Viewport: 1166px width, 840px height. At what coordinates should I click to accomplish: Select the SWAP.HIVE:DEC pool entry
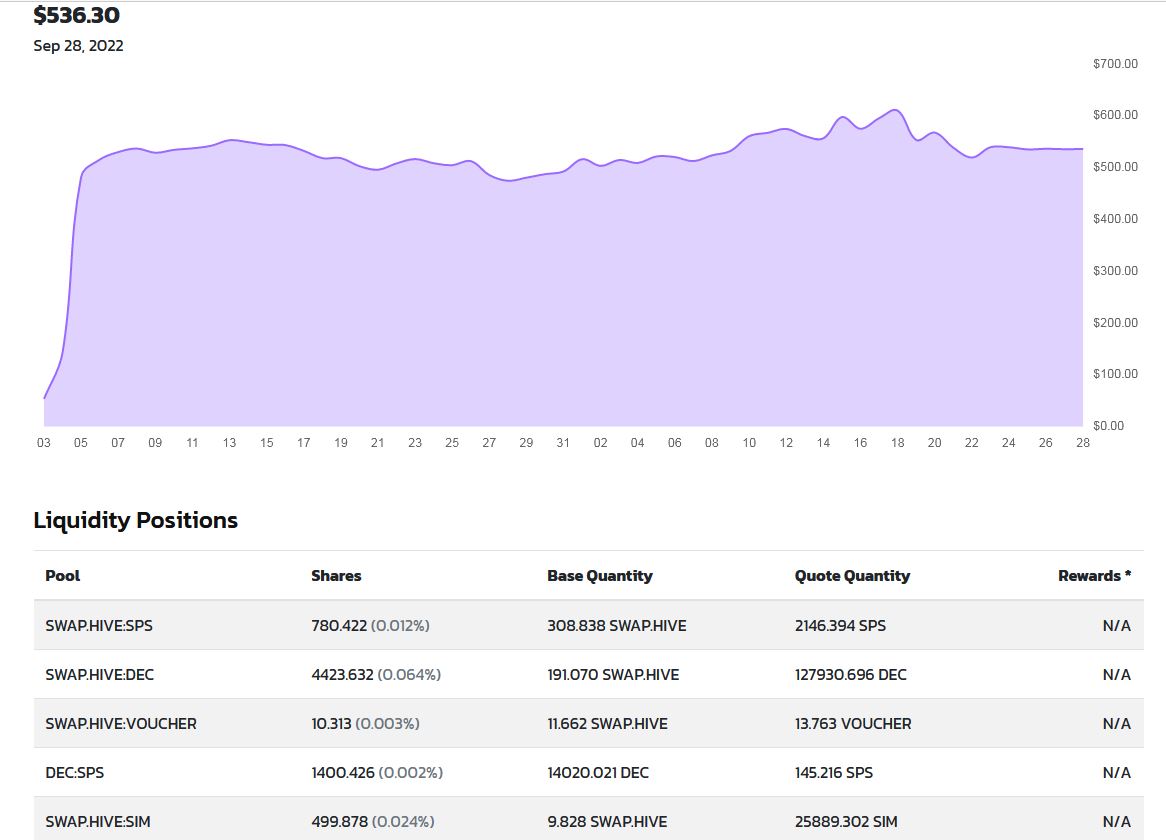[x=100, y=675]
